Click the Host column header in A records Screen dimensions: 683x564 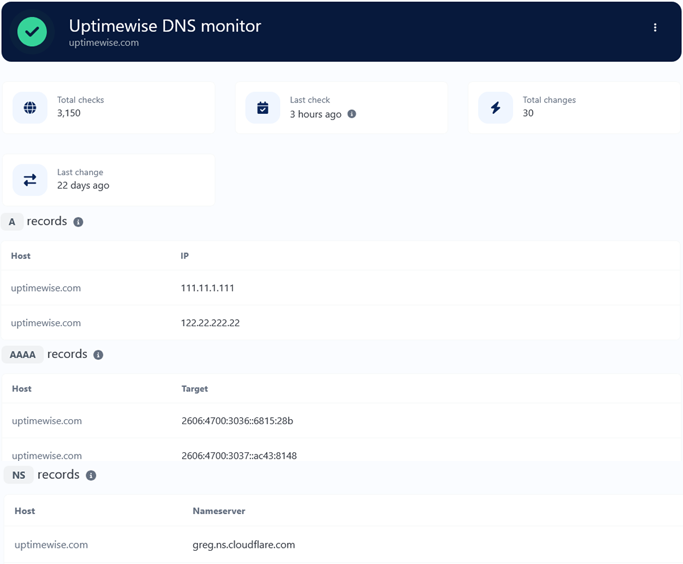point(21,256)
